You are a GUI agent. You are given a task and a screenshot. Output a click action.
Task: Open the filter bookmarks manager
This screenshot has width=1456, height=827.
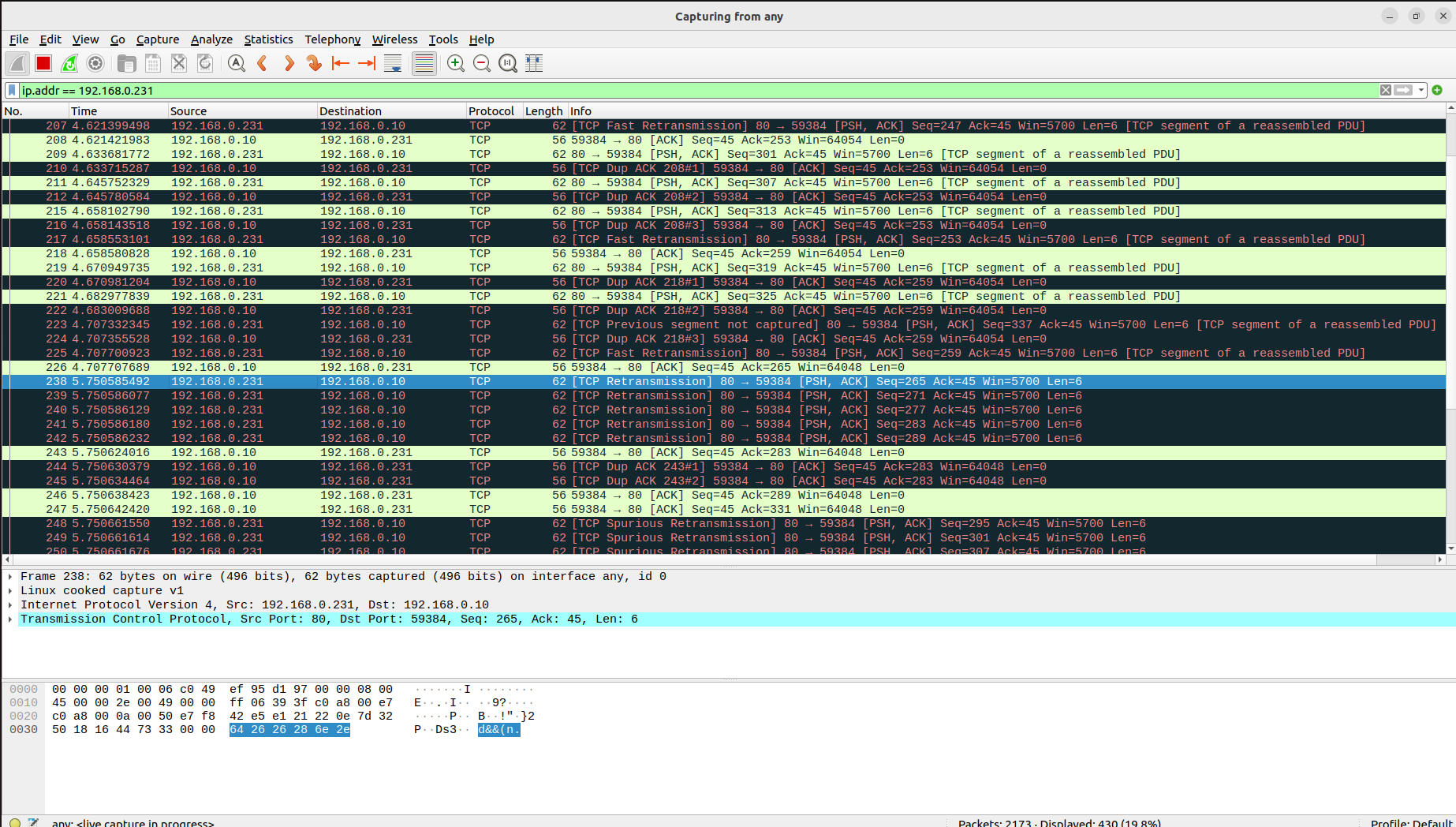point(9,90)
